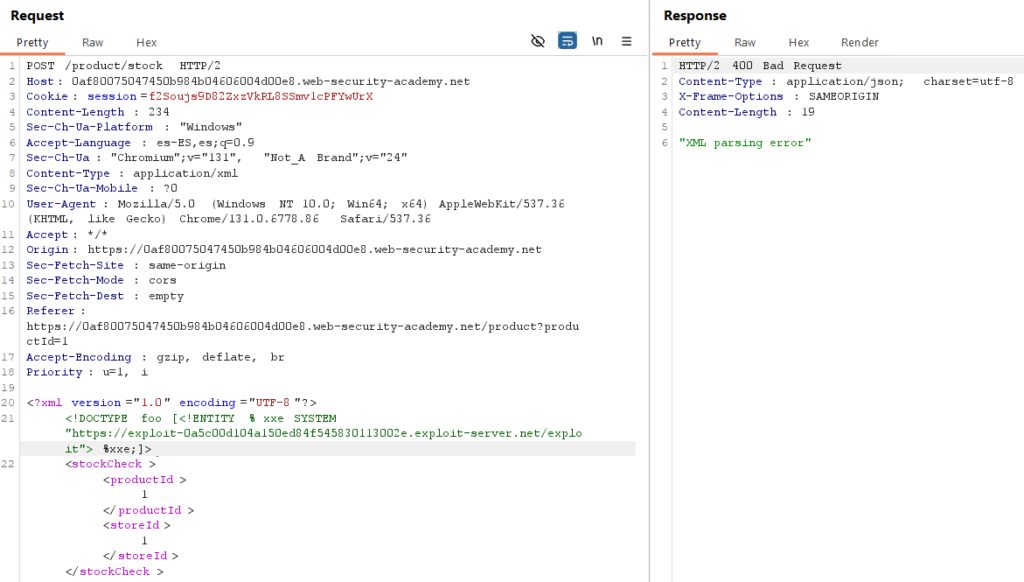Click the opening storeId tag
The image size is (1024, 582).
click(136, 526)
